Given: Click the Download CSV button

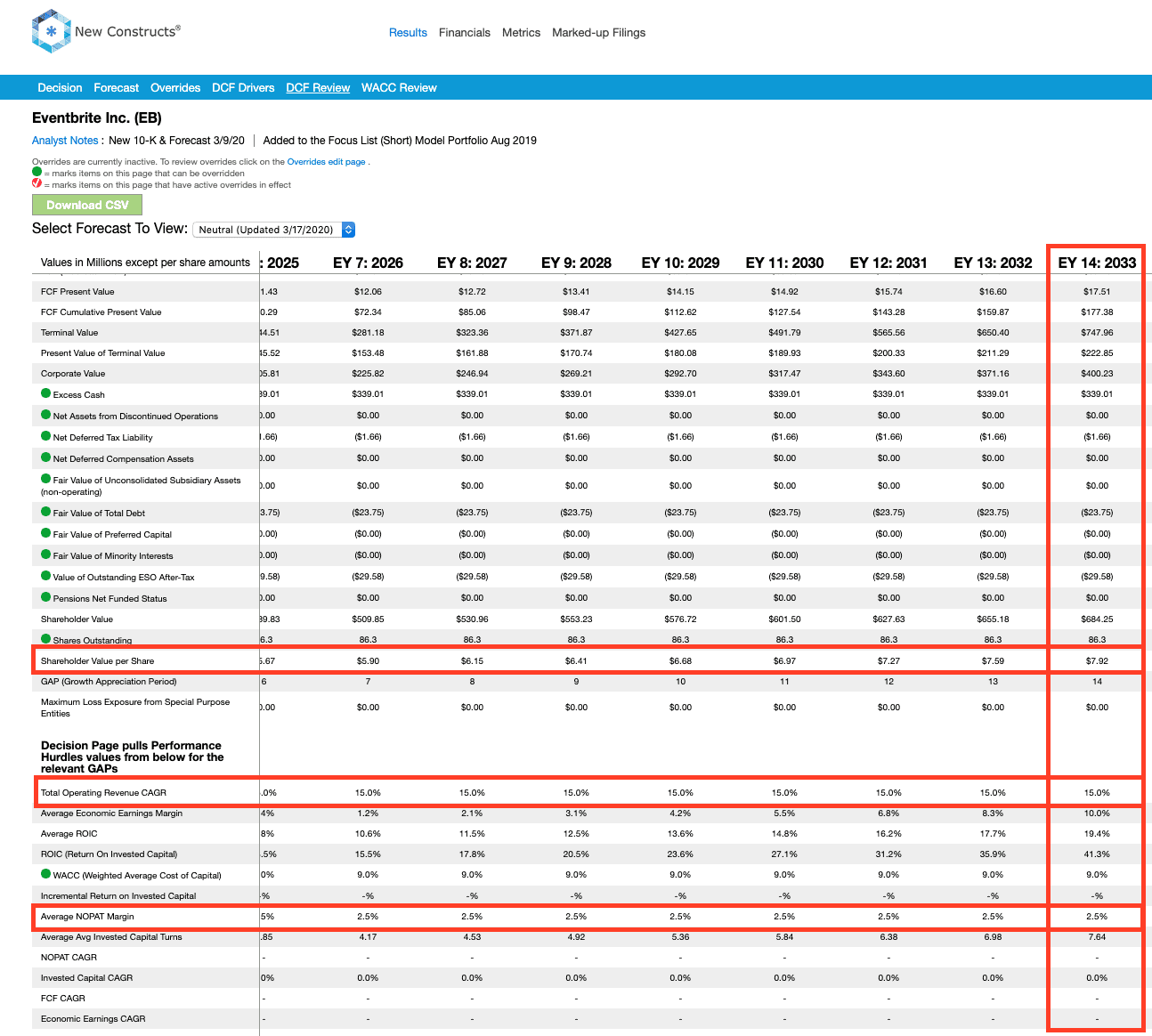Looking at the screenshot, I should click(x=87, y=205).
